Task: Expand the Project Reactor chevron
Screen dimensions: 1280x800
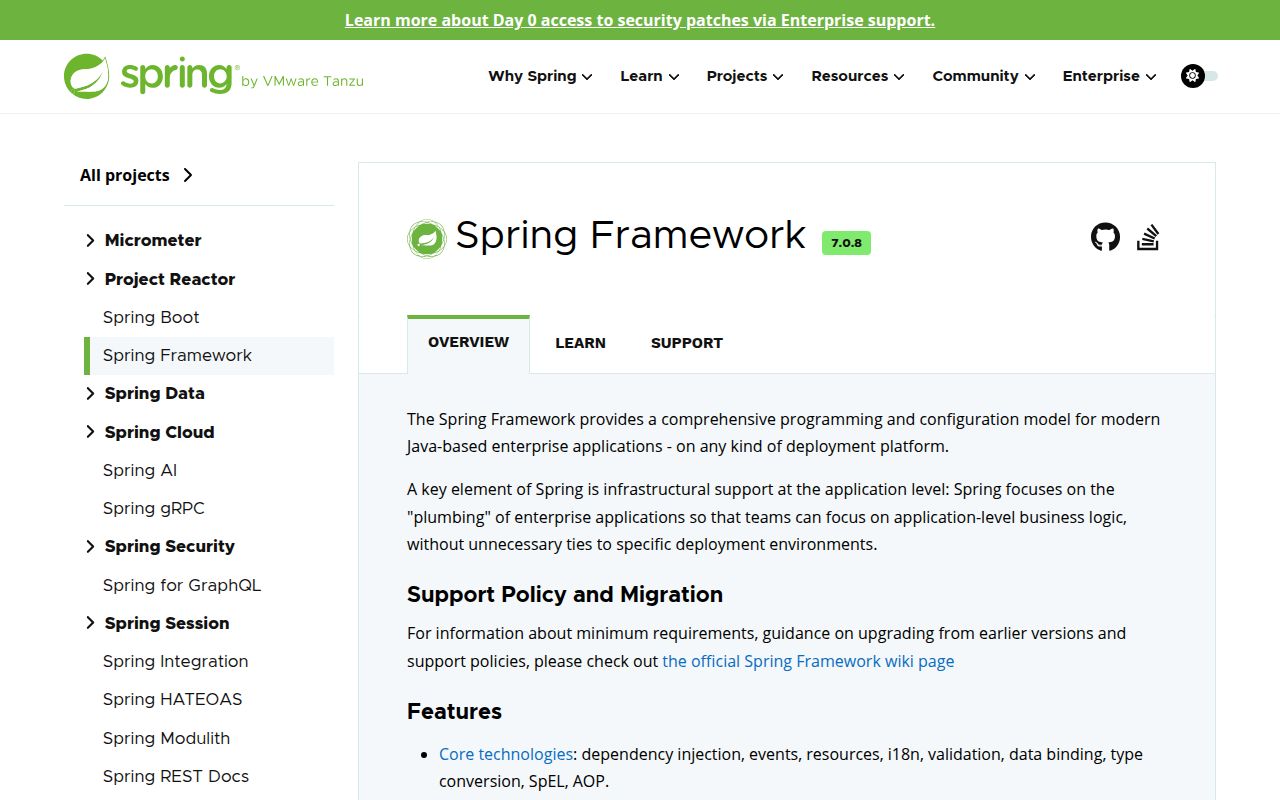Action: [90, 279]
